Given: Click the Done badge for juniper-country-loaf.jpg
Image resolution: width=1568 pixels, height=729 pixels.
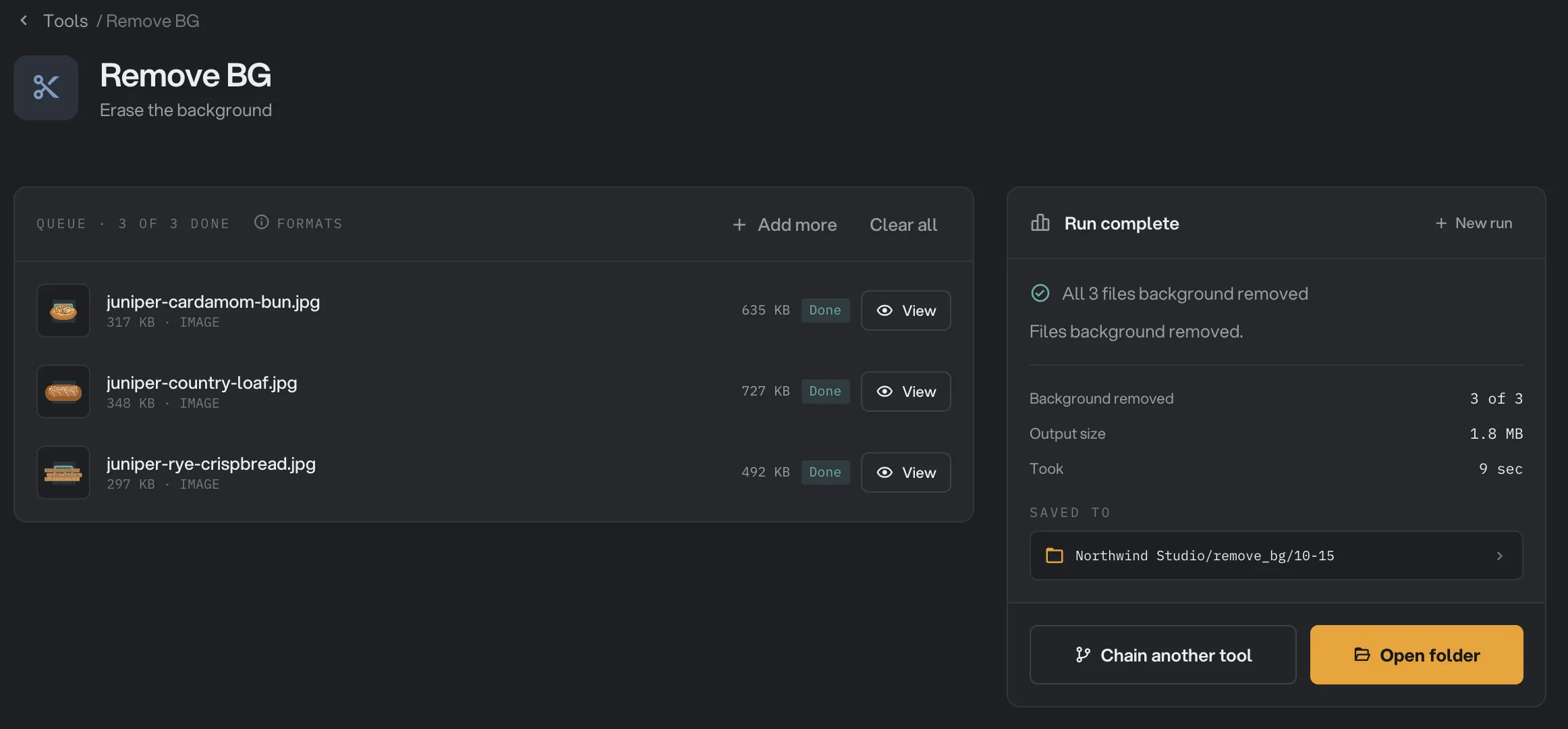Looking at the screenshot, I should coord(825,391).
